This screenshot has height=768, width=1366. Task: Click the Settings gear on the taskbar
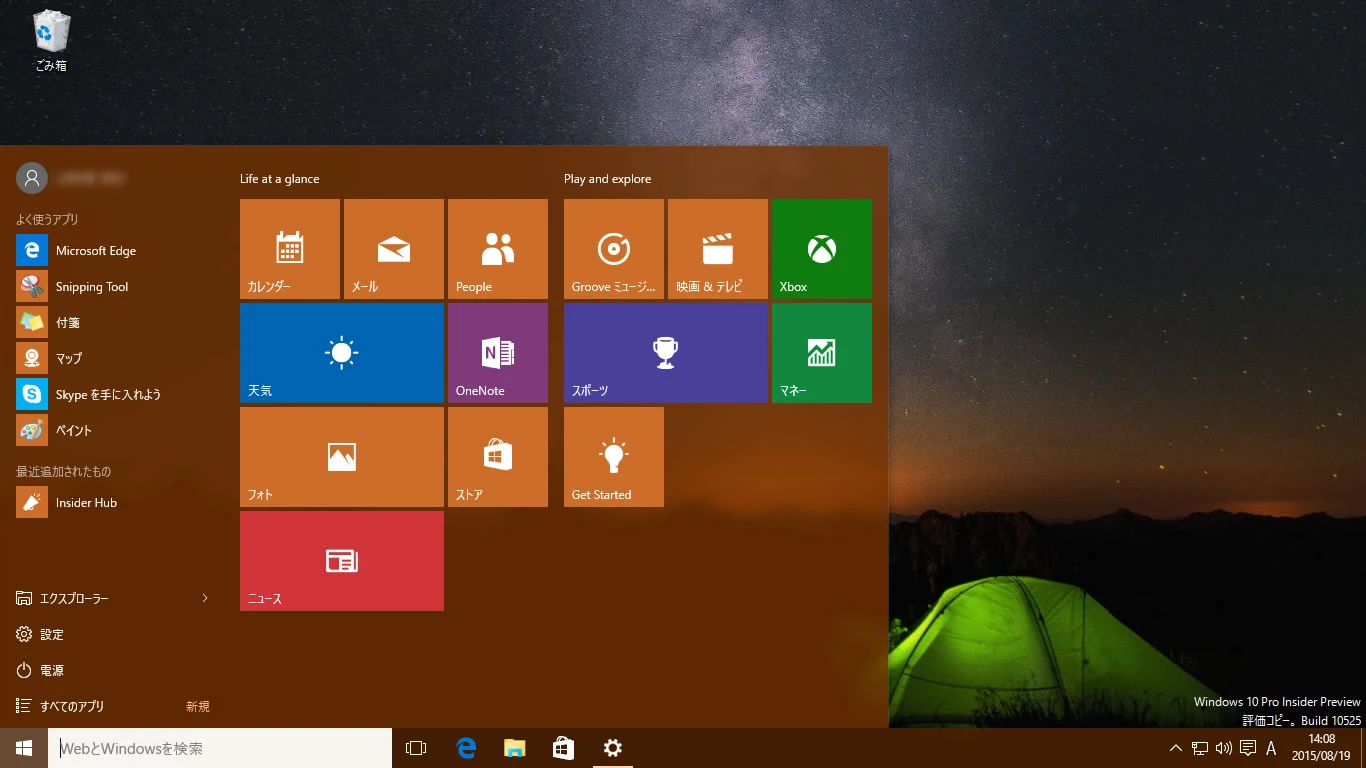613,748
